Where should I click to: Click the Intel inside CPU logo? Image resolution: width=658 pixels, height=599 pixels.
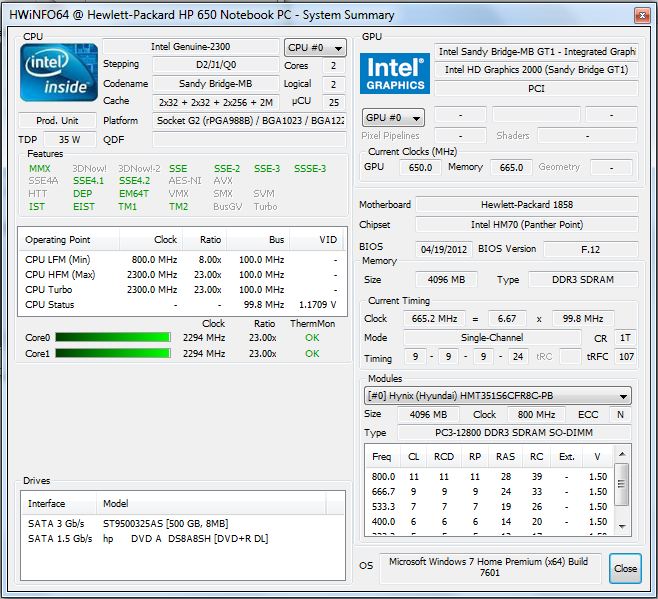[x=59, y=72]
